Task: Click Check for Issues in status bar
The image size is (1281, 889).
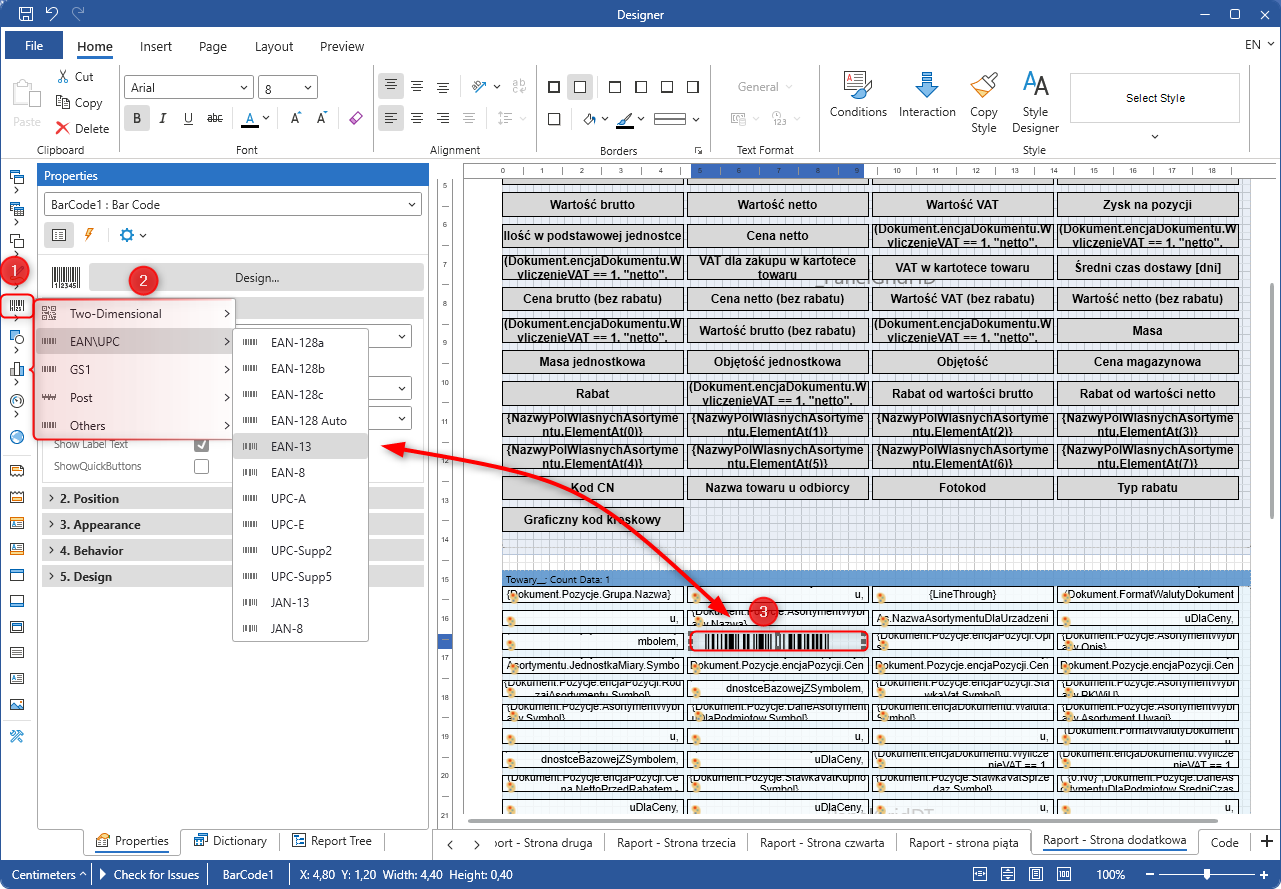Action: click(x=156, y=874)
